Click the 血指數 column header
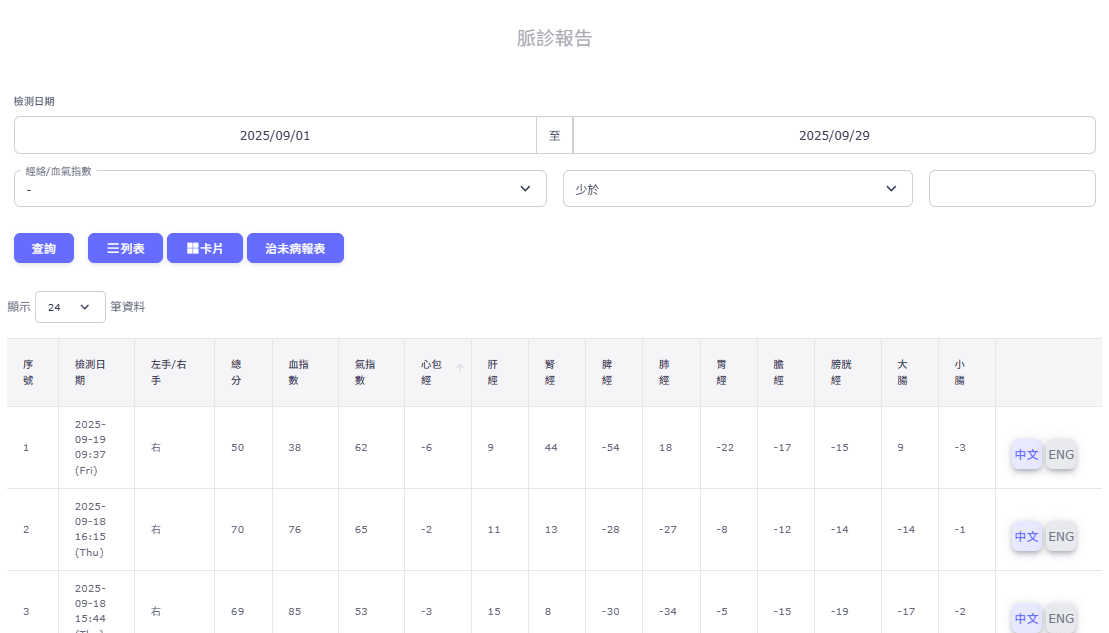The width and height of the screenshot is (1109, 633). coord(299,372)
